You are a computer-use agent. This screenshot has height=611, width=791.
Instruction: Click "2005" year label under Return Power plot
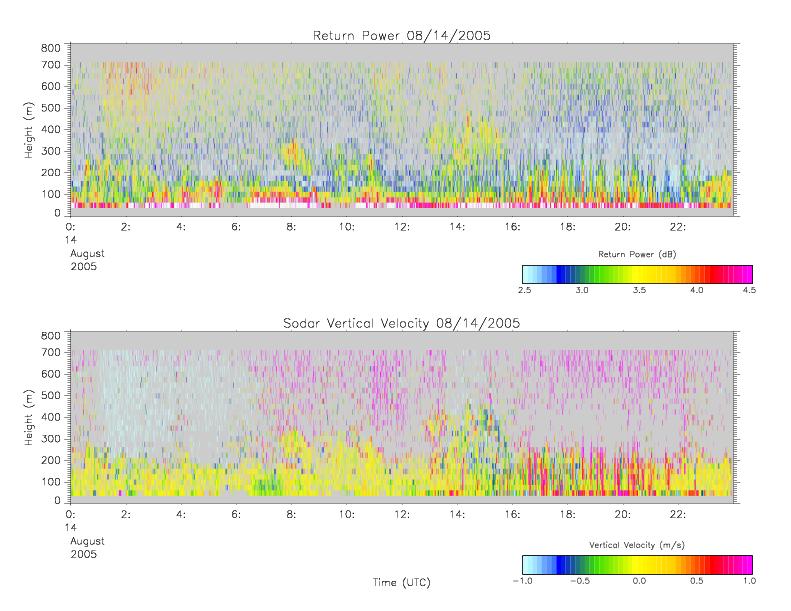coord(83,266)
